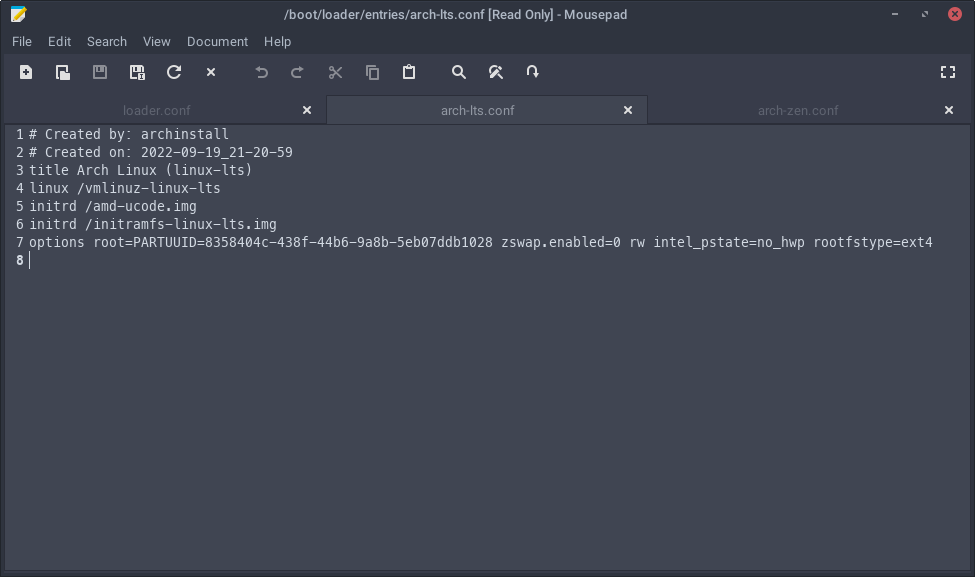Reload the arch-lts.conf file
The height and width of the screenshot is (577, 975).
173,72
